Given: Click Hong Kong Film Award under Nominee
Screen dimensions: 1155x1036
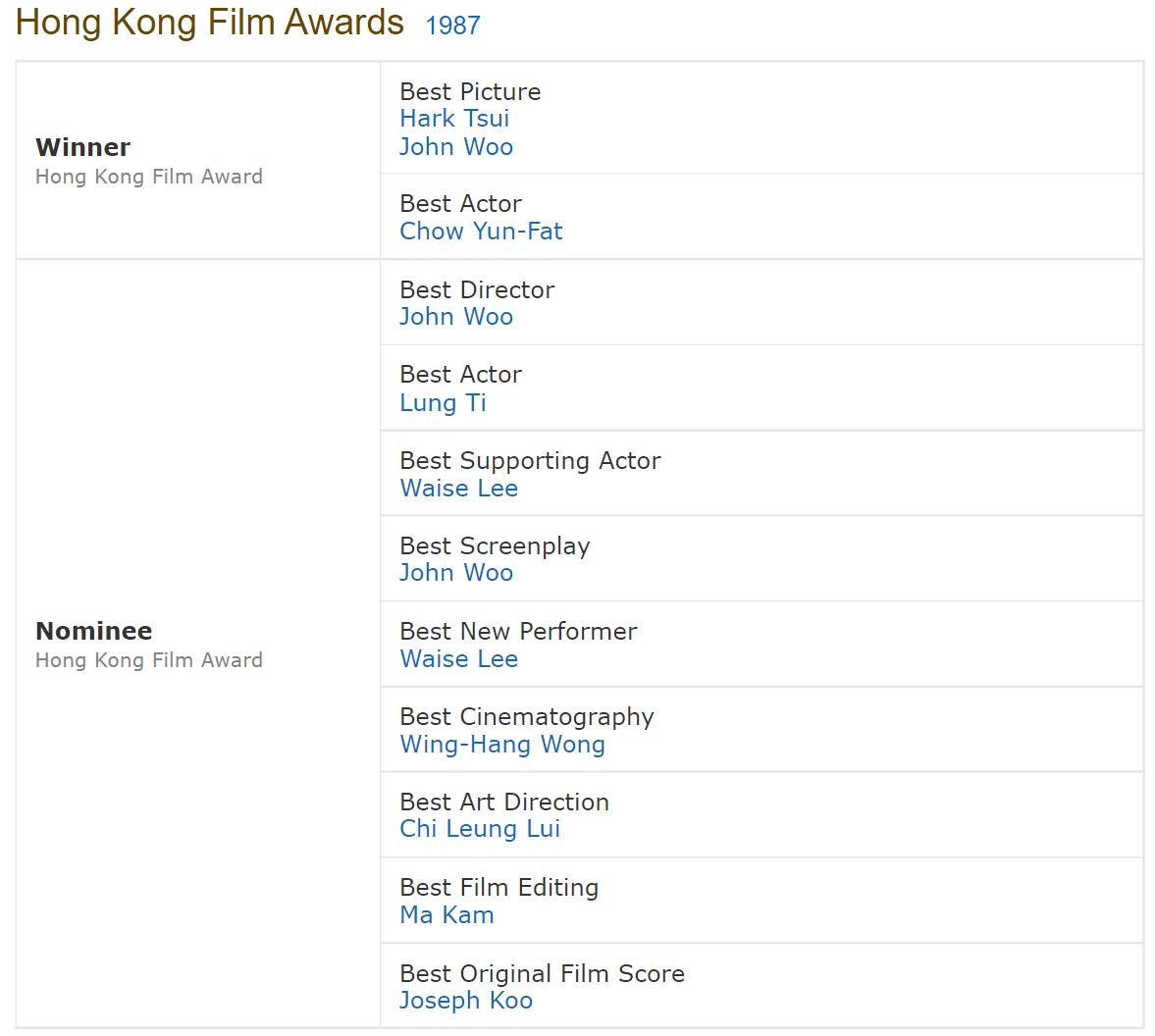Looking at the screenshot, I should click(x=149, y=660).
